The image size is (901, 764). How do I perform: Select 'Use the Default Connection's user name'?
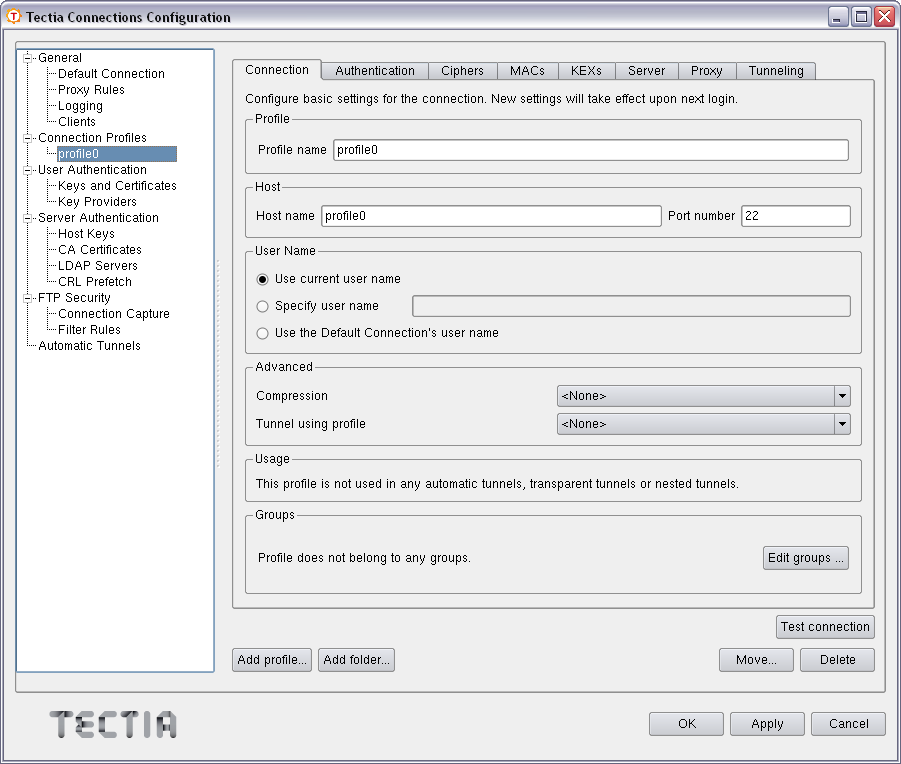click(261, 334)
